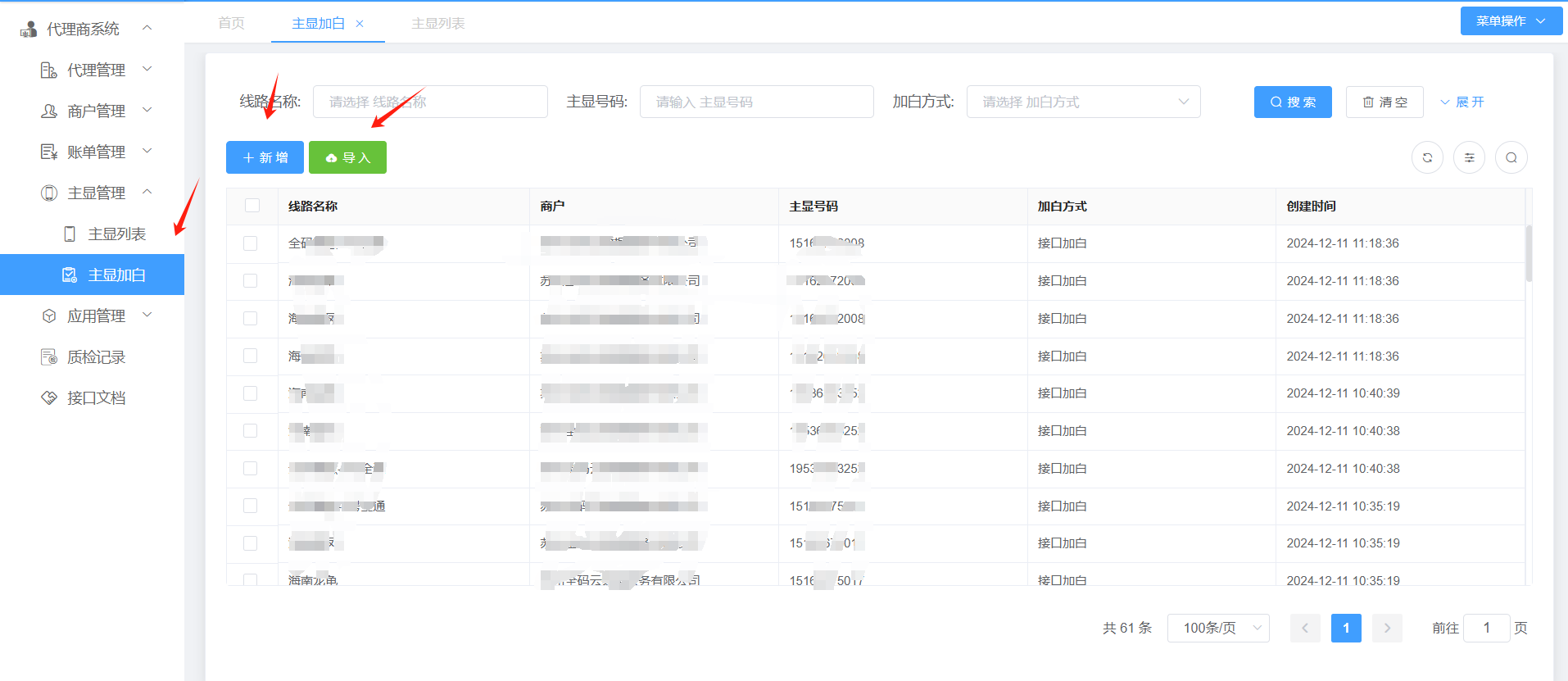
Task: Click the 主显号码 input field
Action: tap(756, 102)
